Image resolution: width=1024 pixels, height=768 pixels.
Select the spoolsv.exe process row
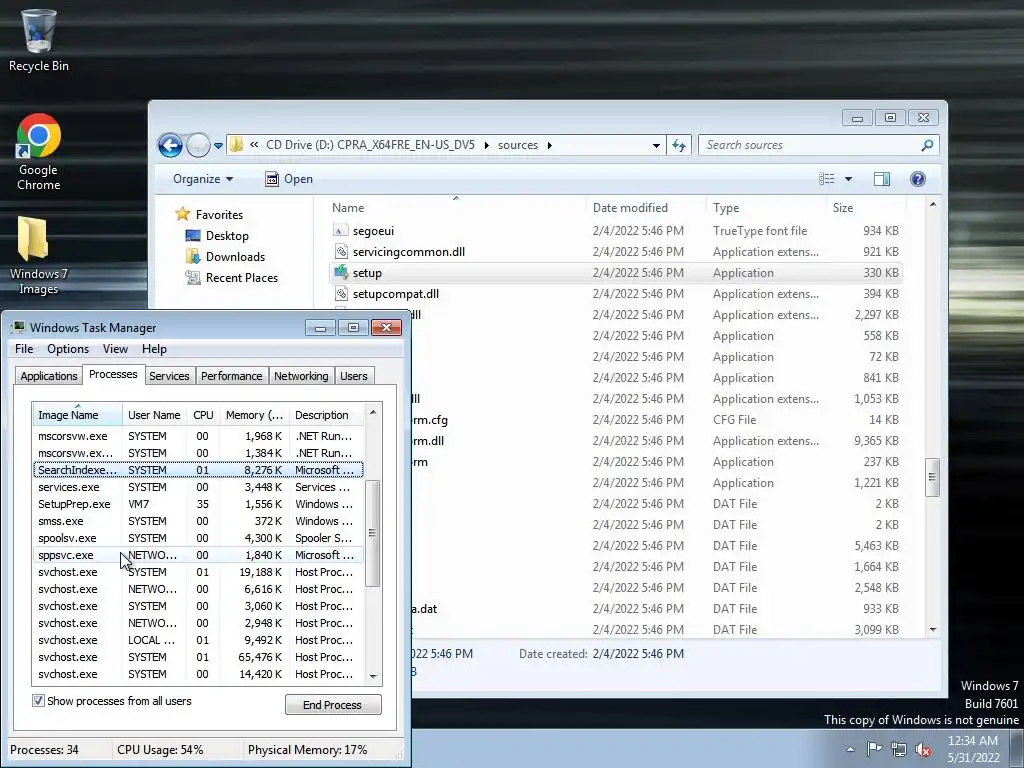click(x=198, y=538)
